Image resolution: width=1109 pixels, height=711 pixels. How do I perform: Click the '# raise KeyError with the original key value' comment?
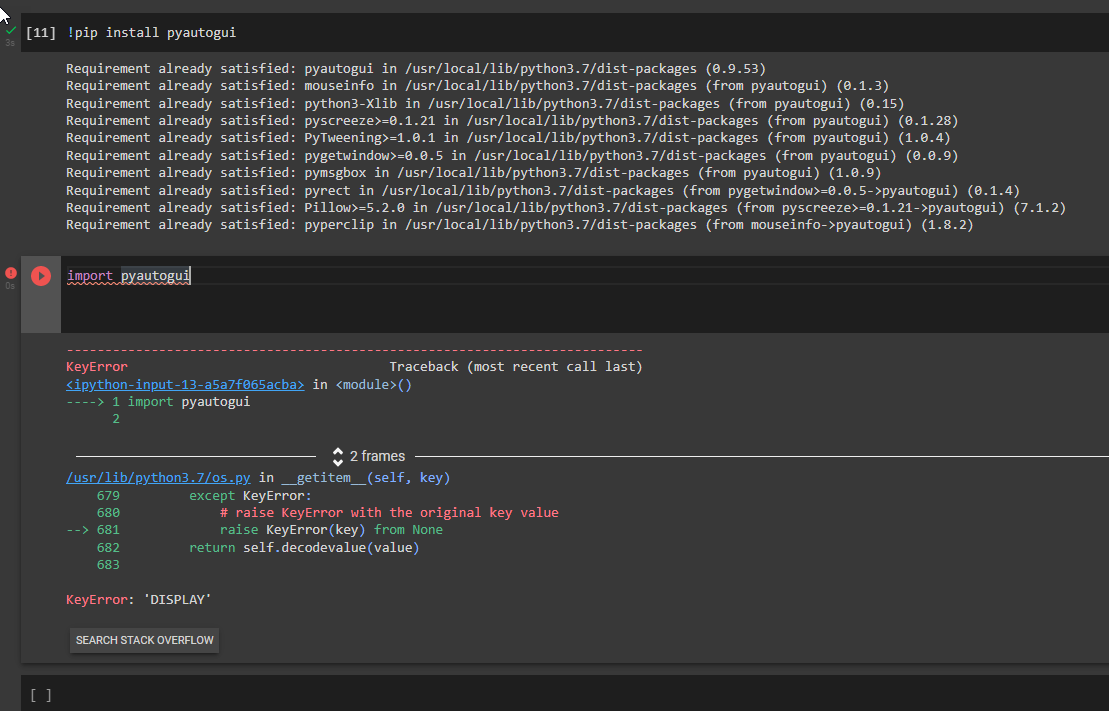tap(389, 512)
